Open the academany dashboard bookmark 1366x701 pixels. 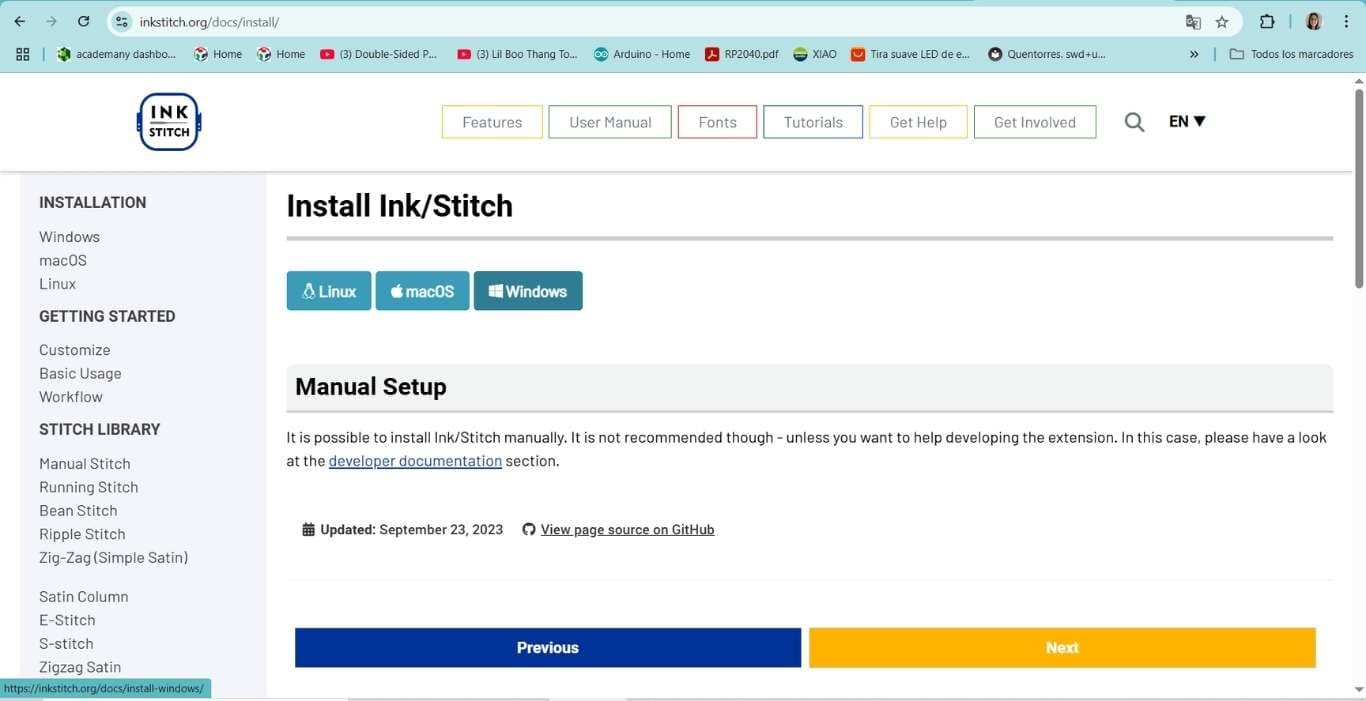coord(116,54)
